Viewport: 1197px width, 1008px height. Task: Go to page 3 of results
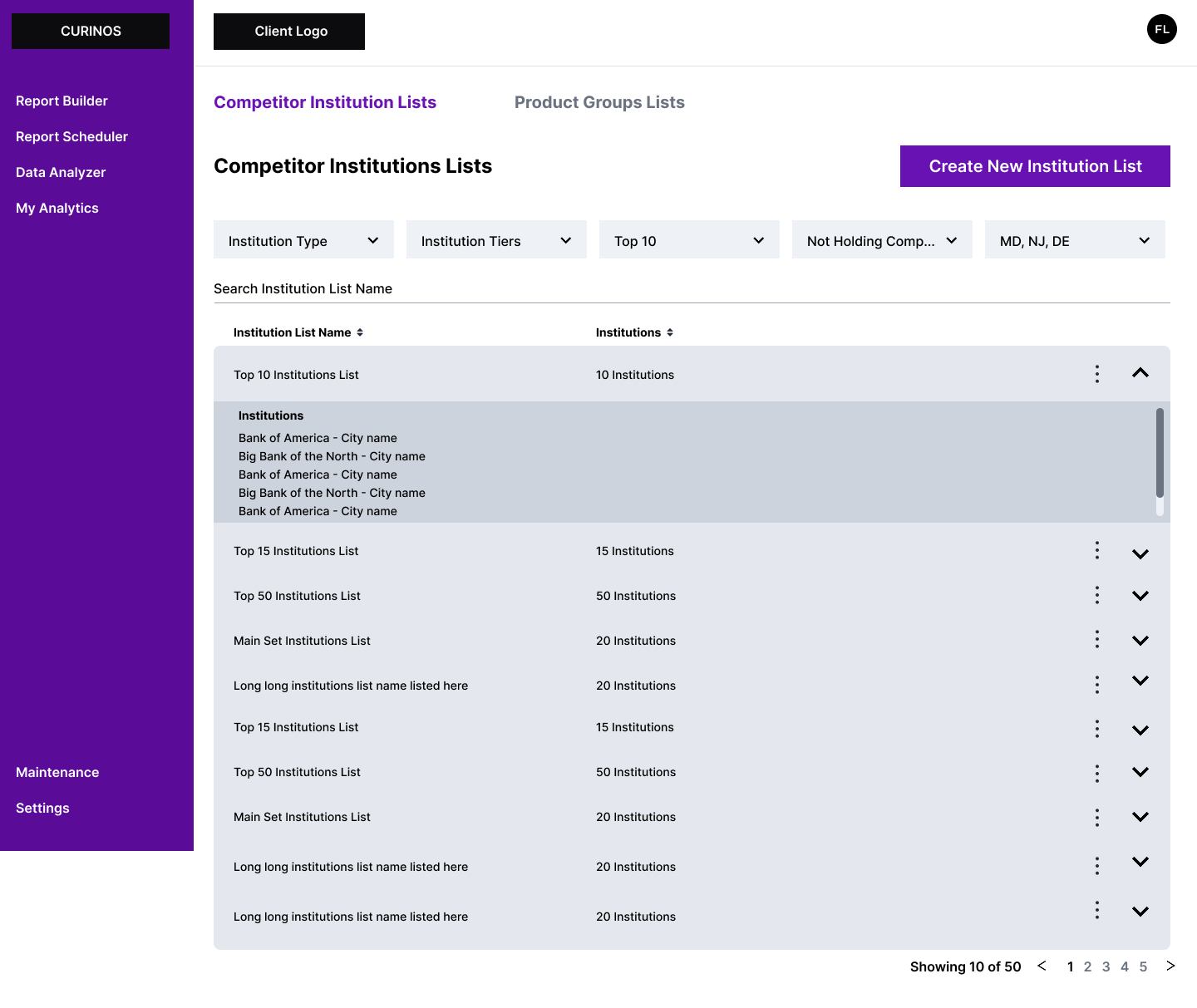[x=1106, y=966]
